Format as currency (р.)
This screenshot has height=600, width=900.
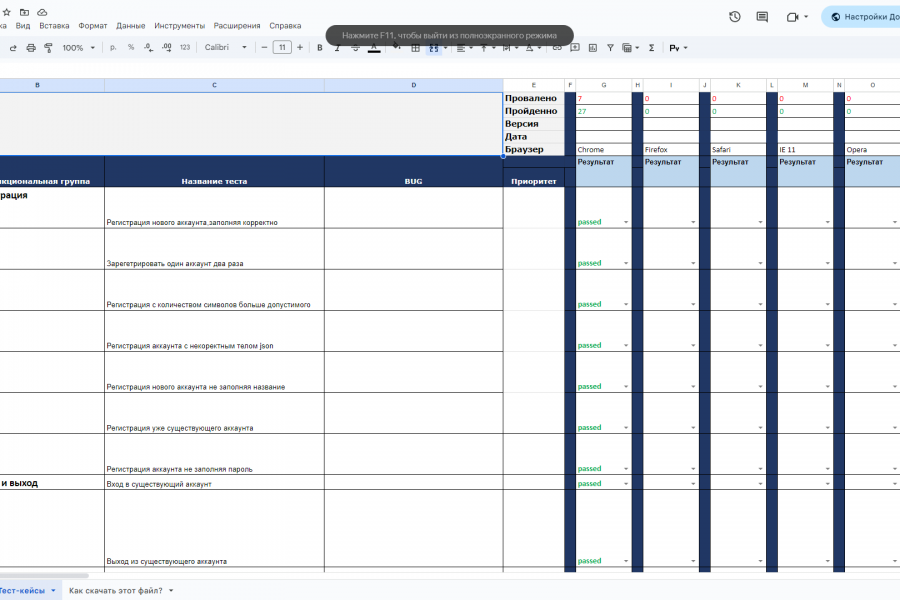coord(113,48)
